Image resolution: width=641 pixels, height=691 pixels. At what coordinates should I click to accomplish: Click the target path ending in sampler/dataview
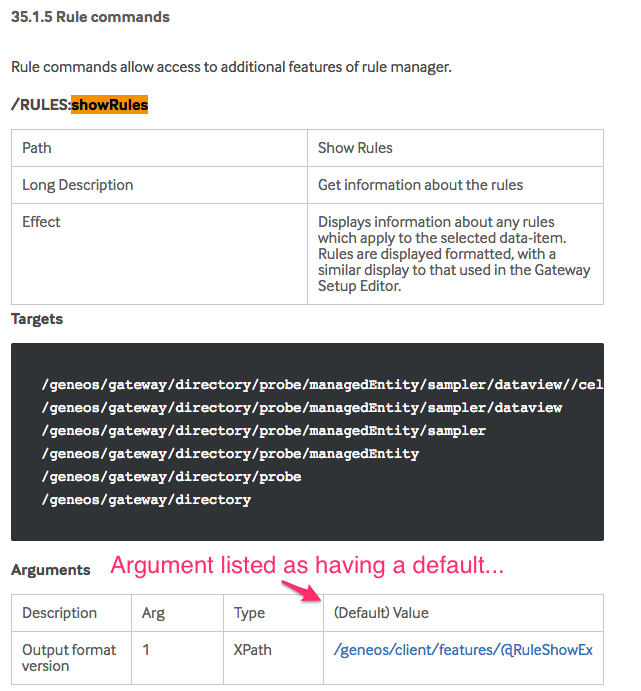[x=302, y=407]
